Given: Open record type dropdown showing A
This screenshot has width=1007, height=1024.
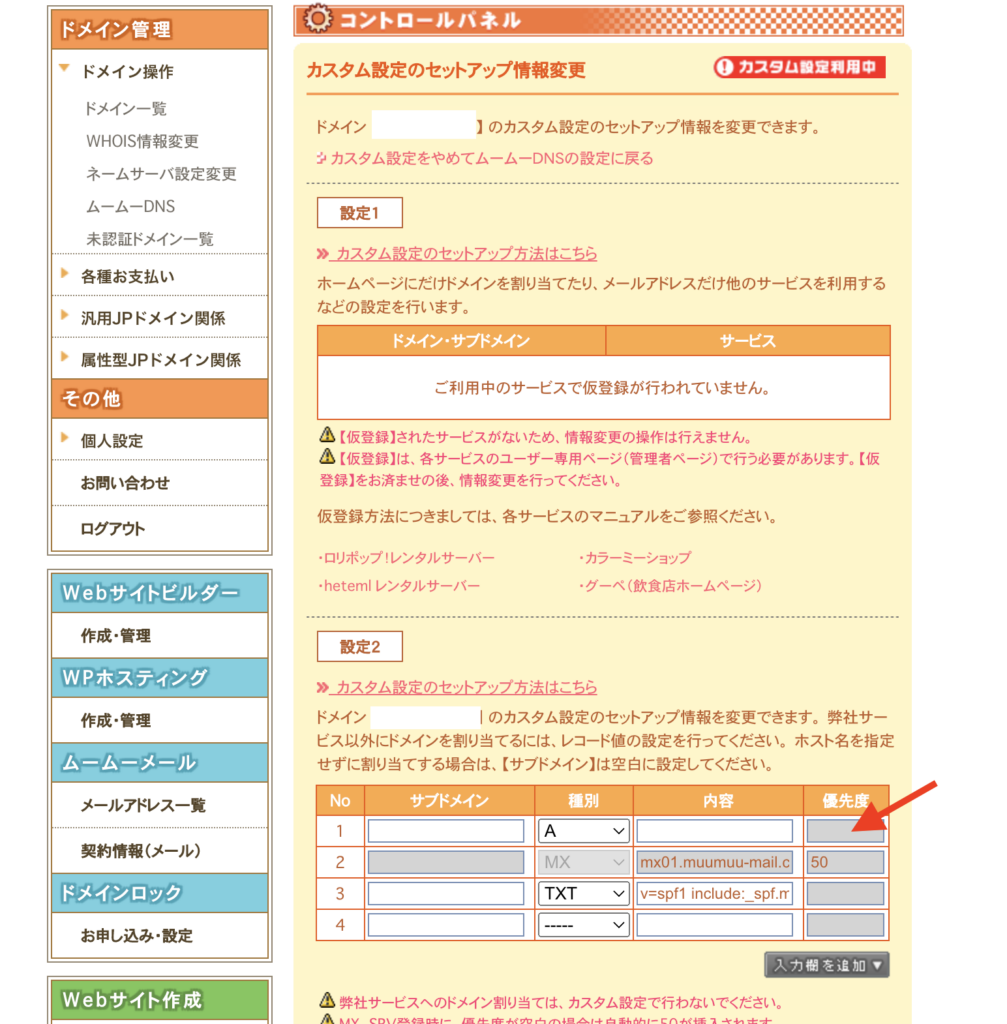Looking at the screenshot, I should pos(584,831).
